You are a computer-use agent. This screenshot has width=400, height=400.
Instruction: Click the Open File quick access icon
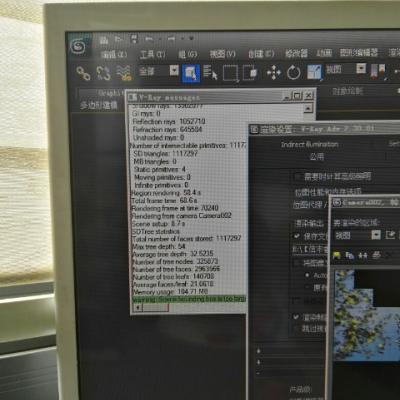(118, 39)
